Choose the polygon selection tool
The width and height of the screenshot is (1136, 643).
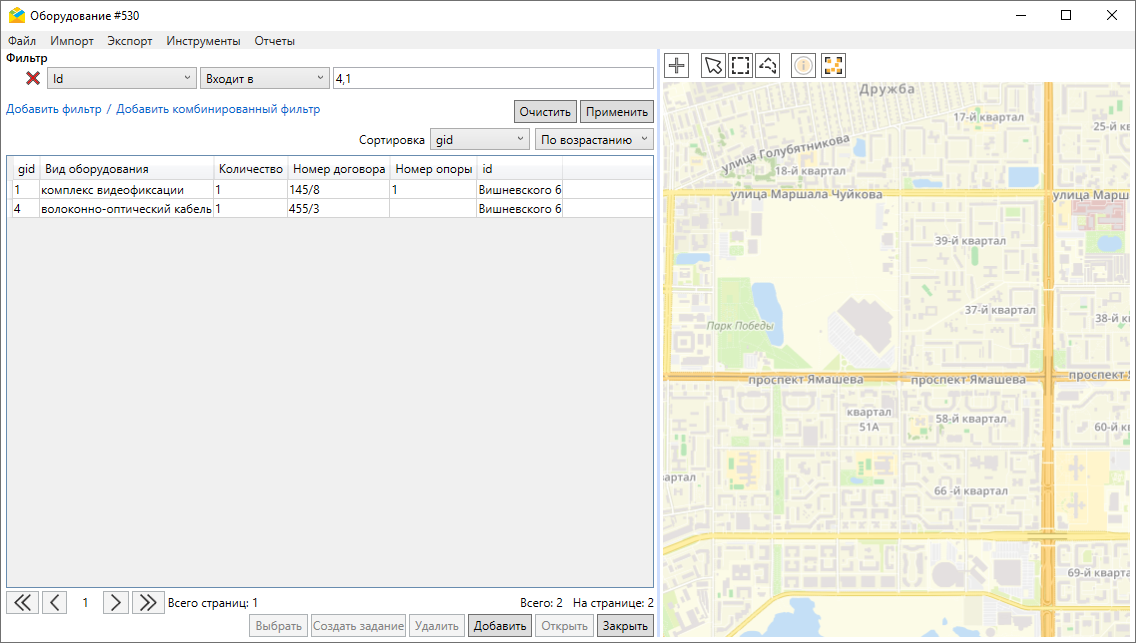tap(768, 66)
